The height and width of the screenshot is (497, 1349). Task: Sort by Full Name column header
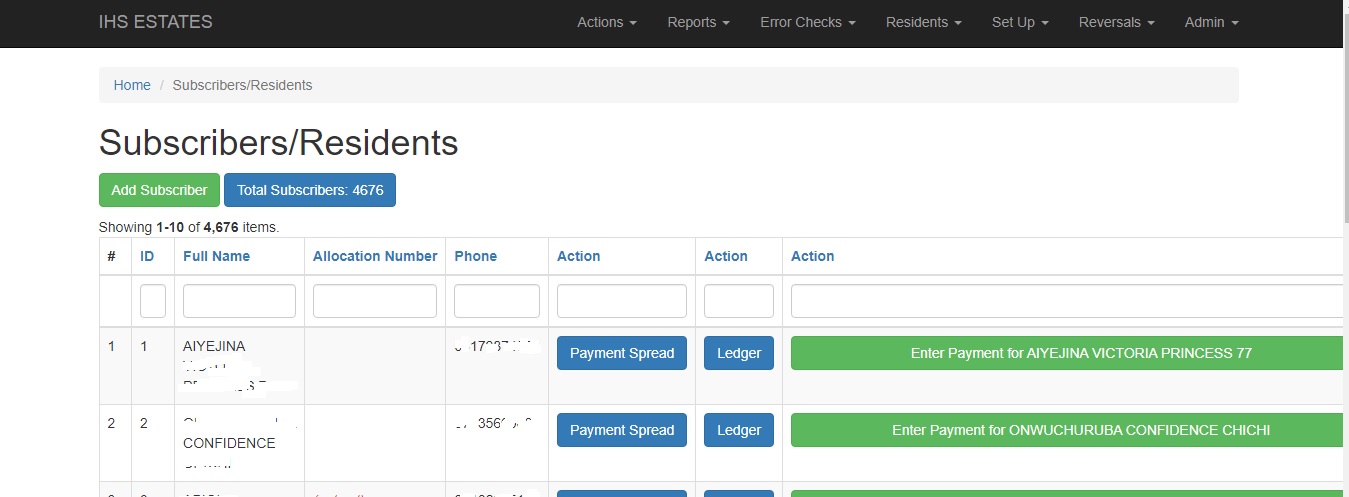click(216, 256)
